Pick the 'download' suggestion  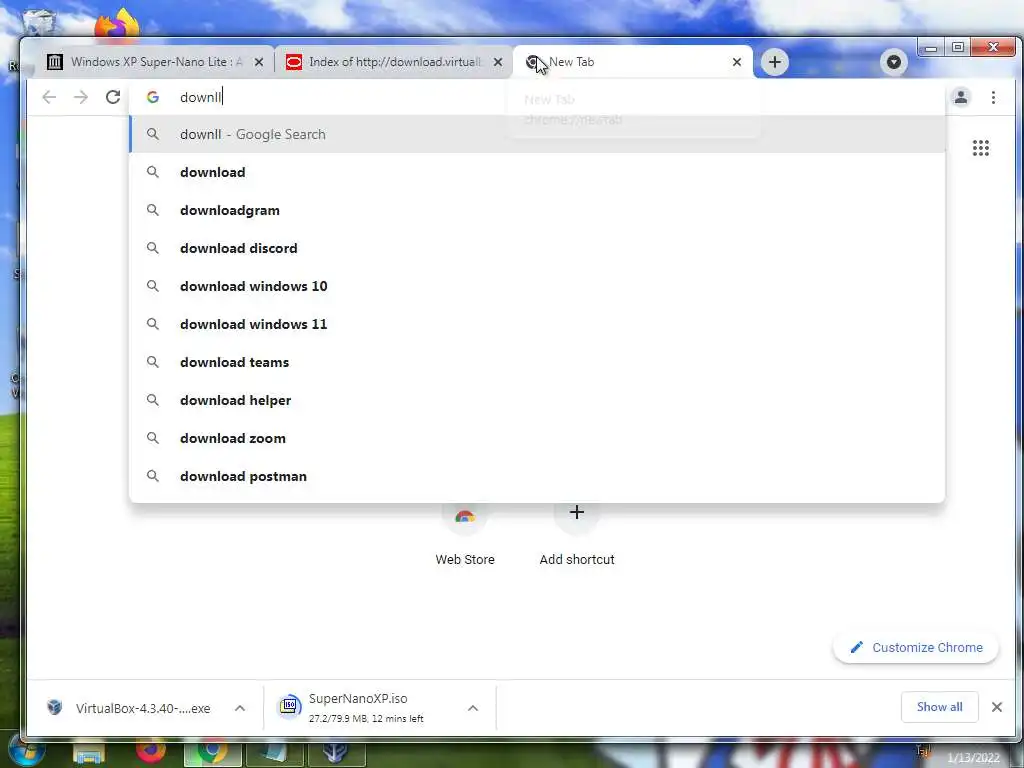[537, 172]
